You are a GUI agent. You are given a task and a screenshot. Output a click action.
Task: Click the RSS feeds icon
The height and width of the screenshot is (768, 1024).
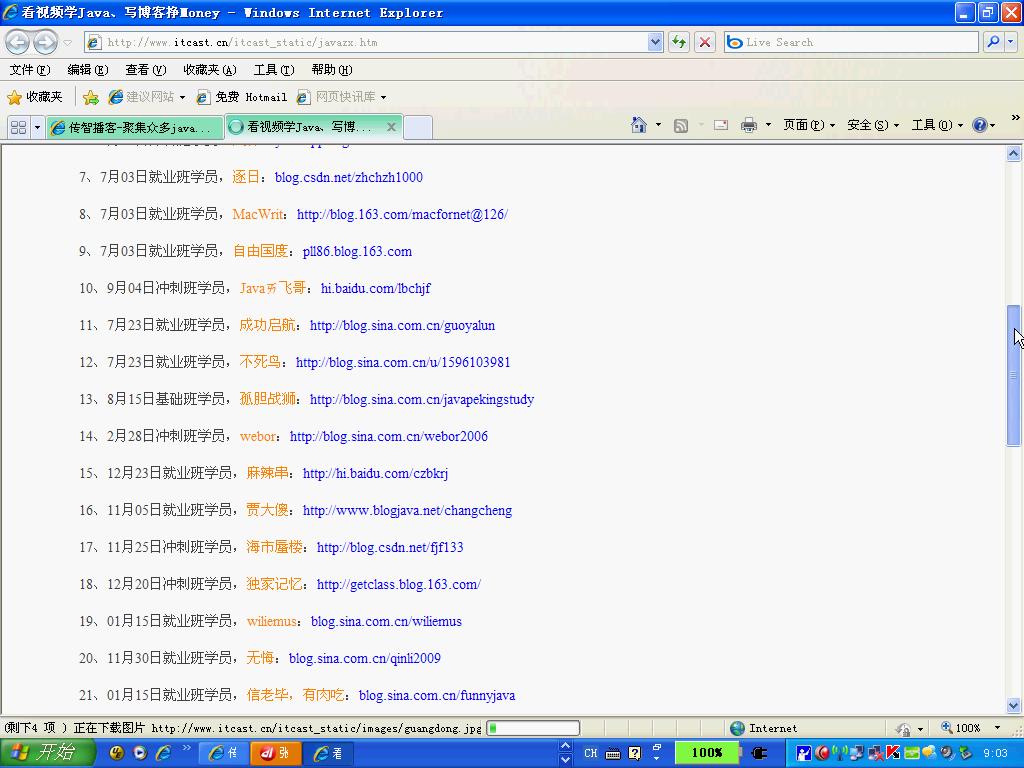(681, 125)
